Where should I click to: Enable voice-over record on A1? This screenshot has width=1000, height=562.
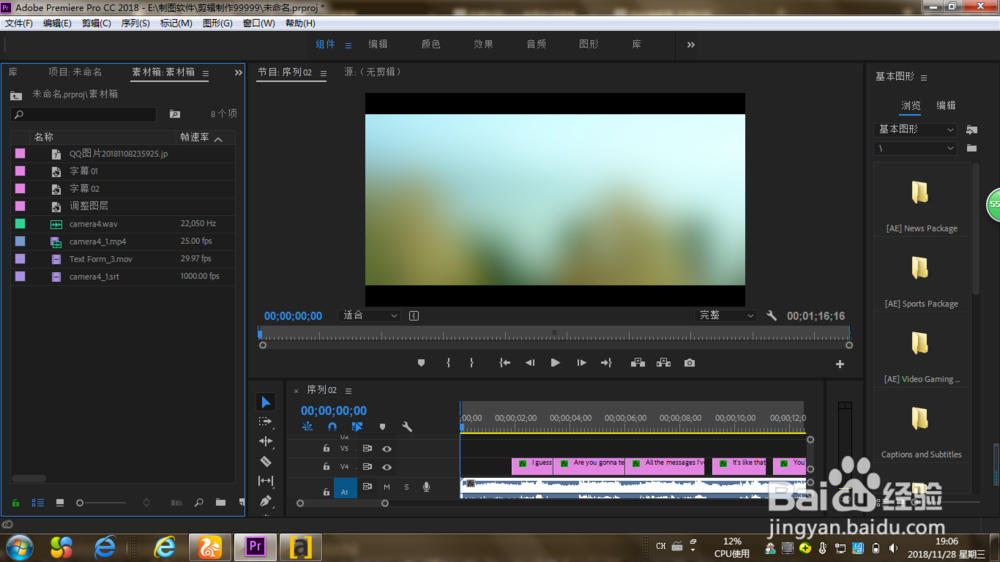[426, 487]
